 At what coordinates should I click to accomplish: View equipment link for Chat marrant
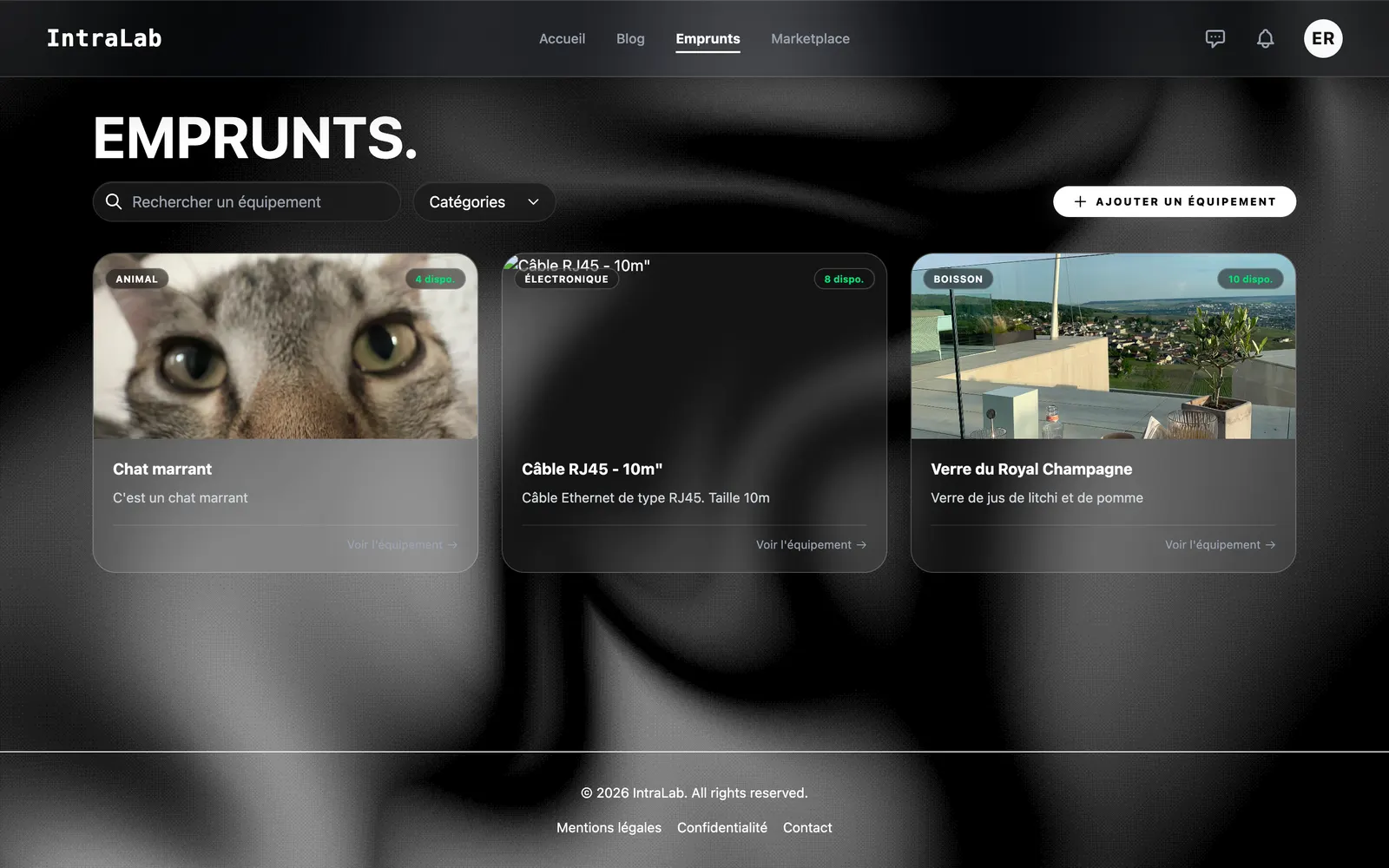402,544
